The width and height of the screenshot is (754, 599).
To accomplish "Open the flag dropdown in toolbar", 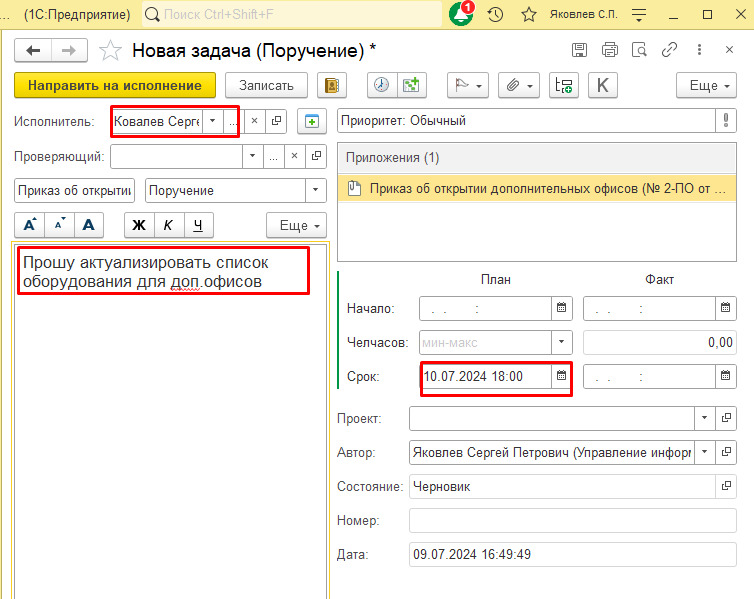I will click(x=468, y=86).
